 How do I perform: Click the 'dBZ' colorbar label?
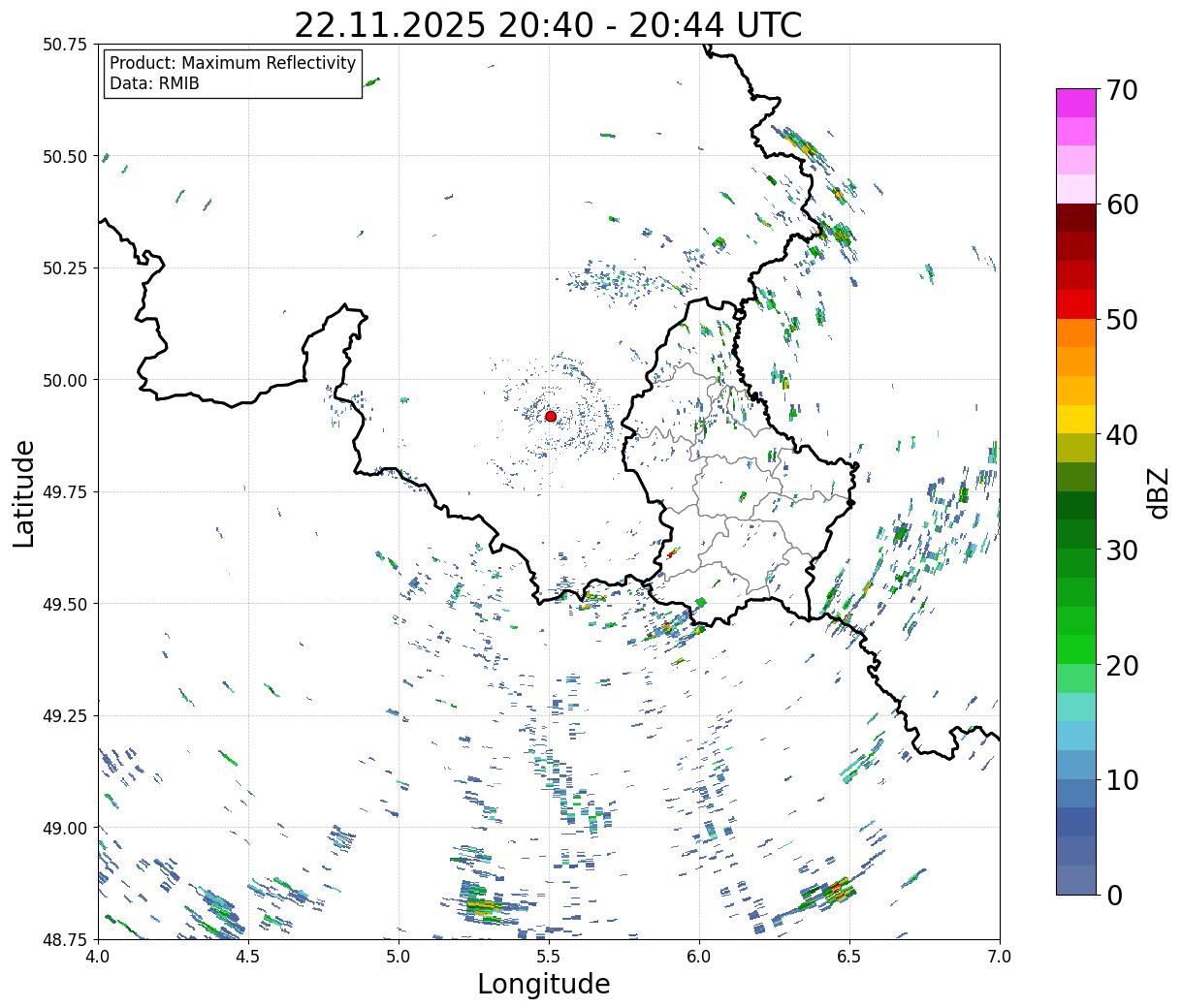1158,491
